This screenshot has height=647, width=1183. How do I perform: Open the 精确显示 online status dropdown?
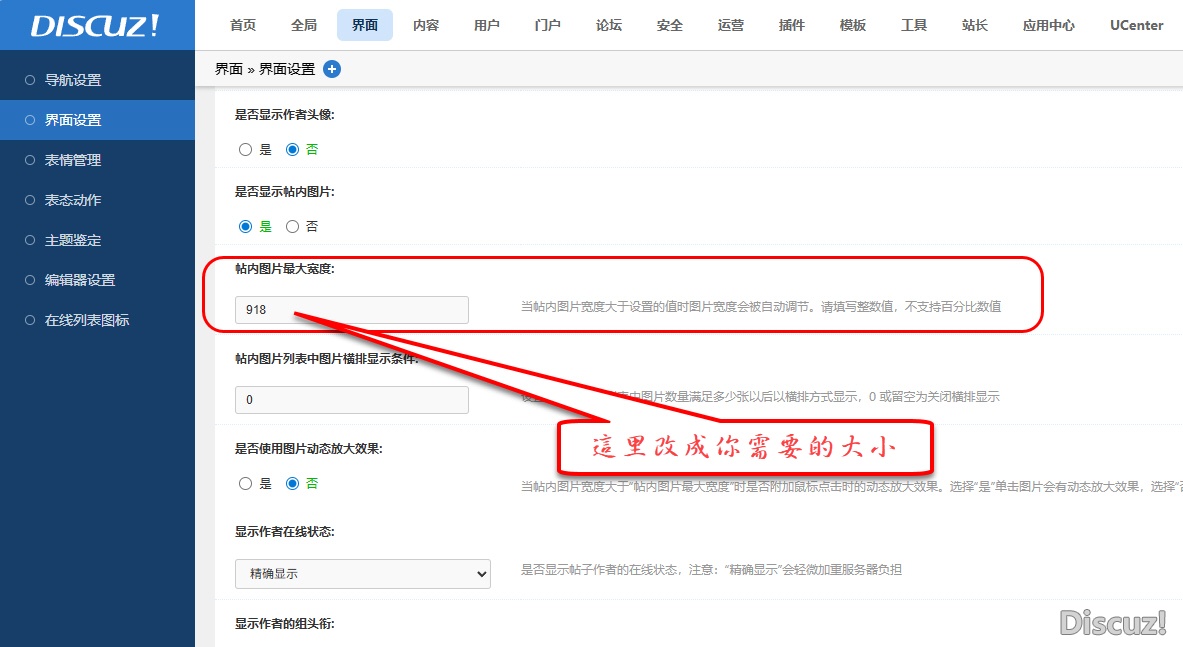tap(362, 574)
